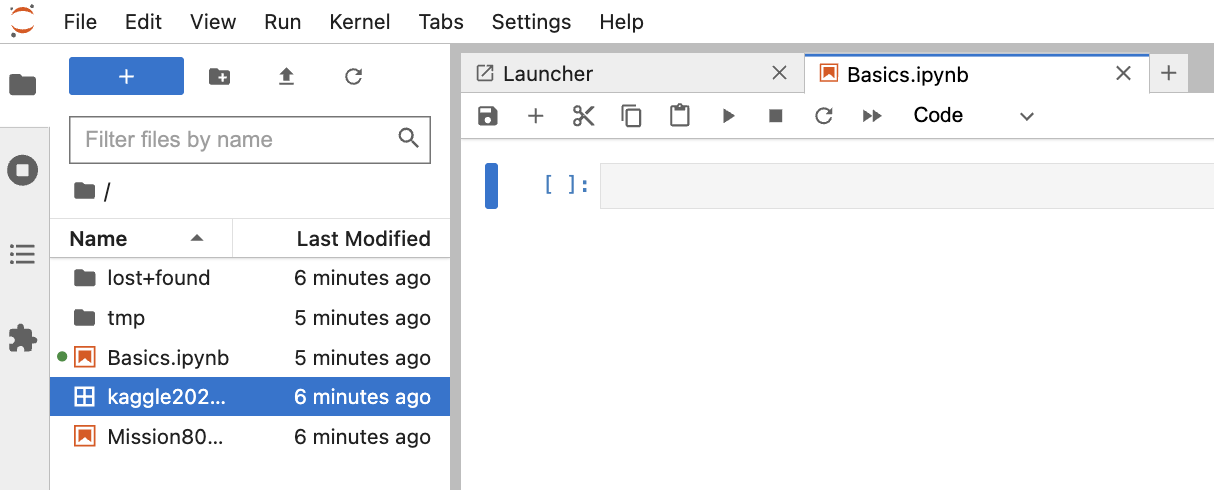This screenshot has height=490, width=1214.
Task: Create a new folder
Action: click(x=219, y=76)
